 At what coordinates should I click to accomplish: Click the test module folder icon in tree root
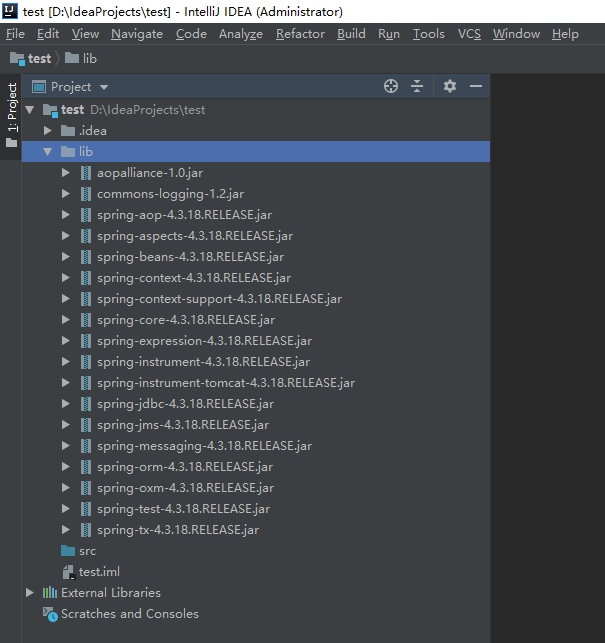(x=50, y=110)
